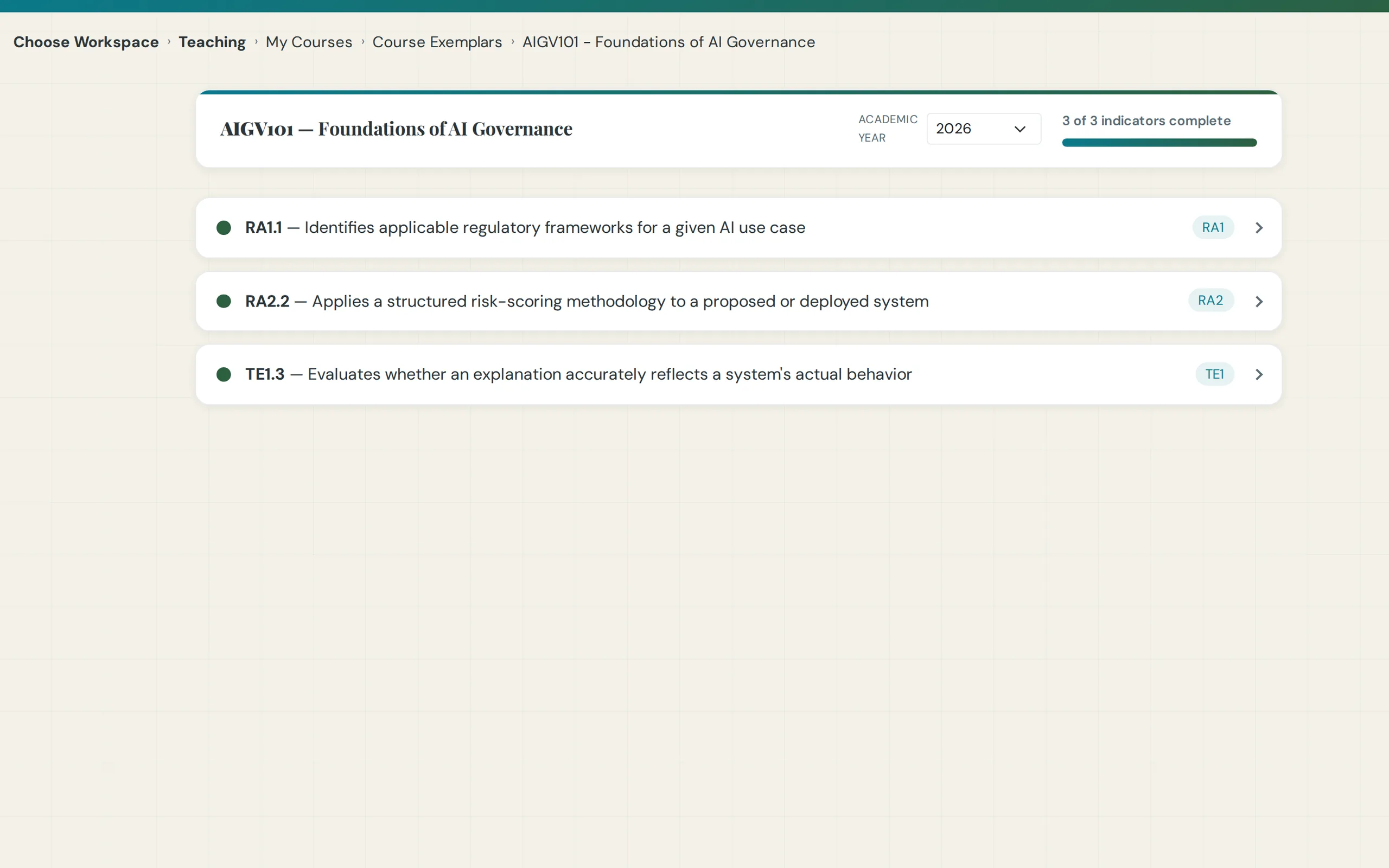Click the green status dot for TE1.3
1389x868 pixels.
[x=224, y=374]
